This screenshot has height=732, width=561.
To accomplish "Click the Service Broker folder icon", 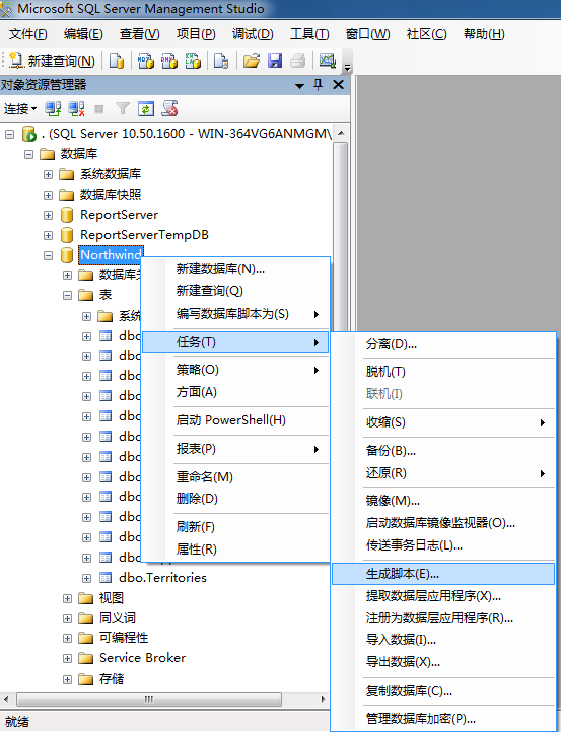I will pos(86,658).
